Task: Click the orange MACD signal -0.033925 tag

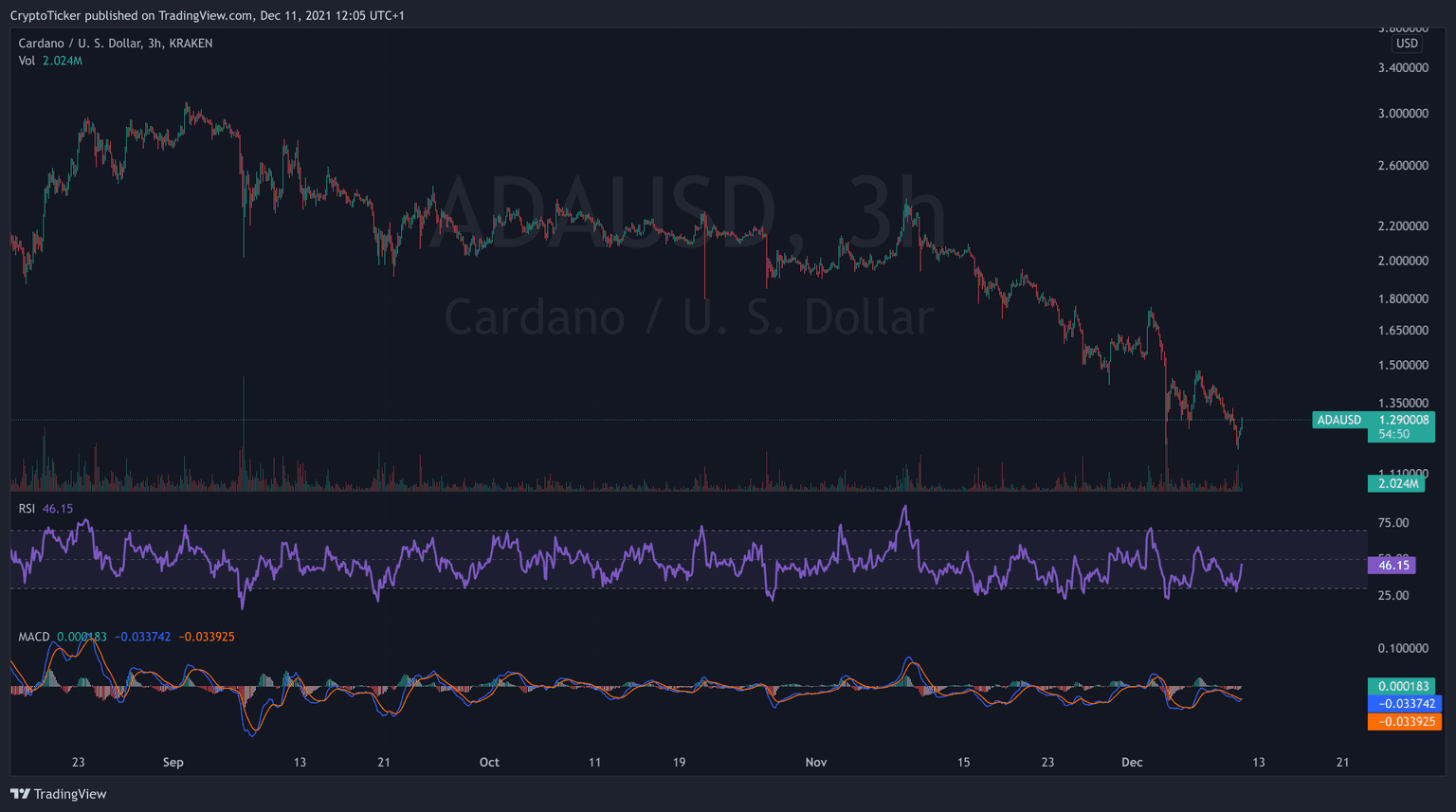Action: (1404, 722)
